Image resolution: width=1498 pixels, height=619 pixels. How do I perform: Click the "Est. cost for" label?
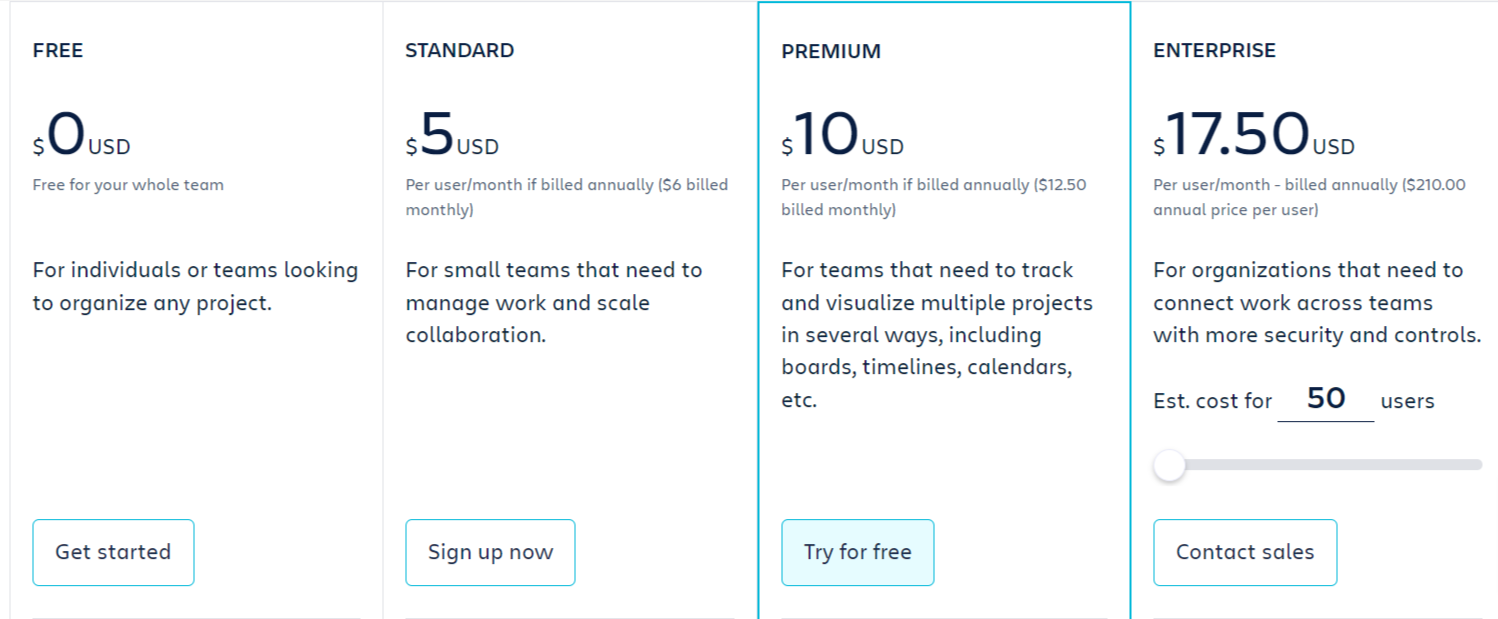[1212, 399]
